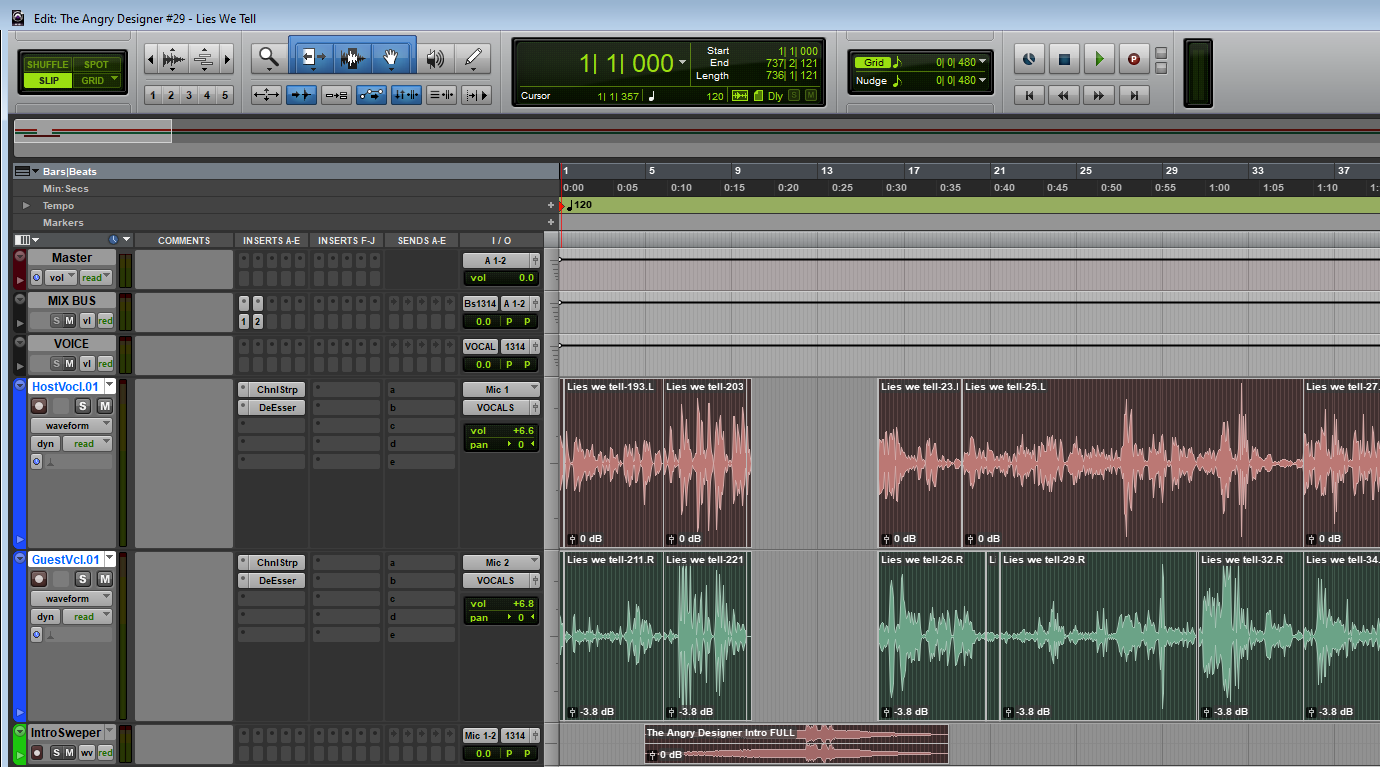
Task: Open HostVocl.01 track view selector waveform
Action: [x=72, y=426]
